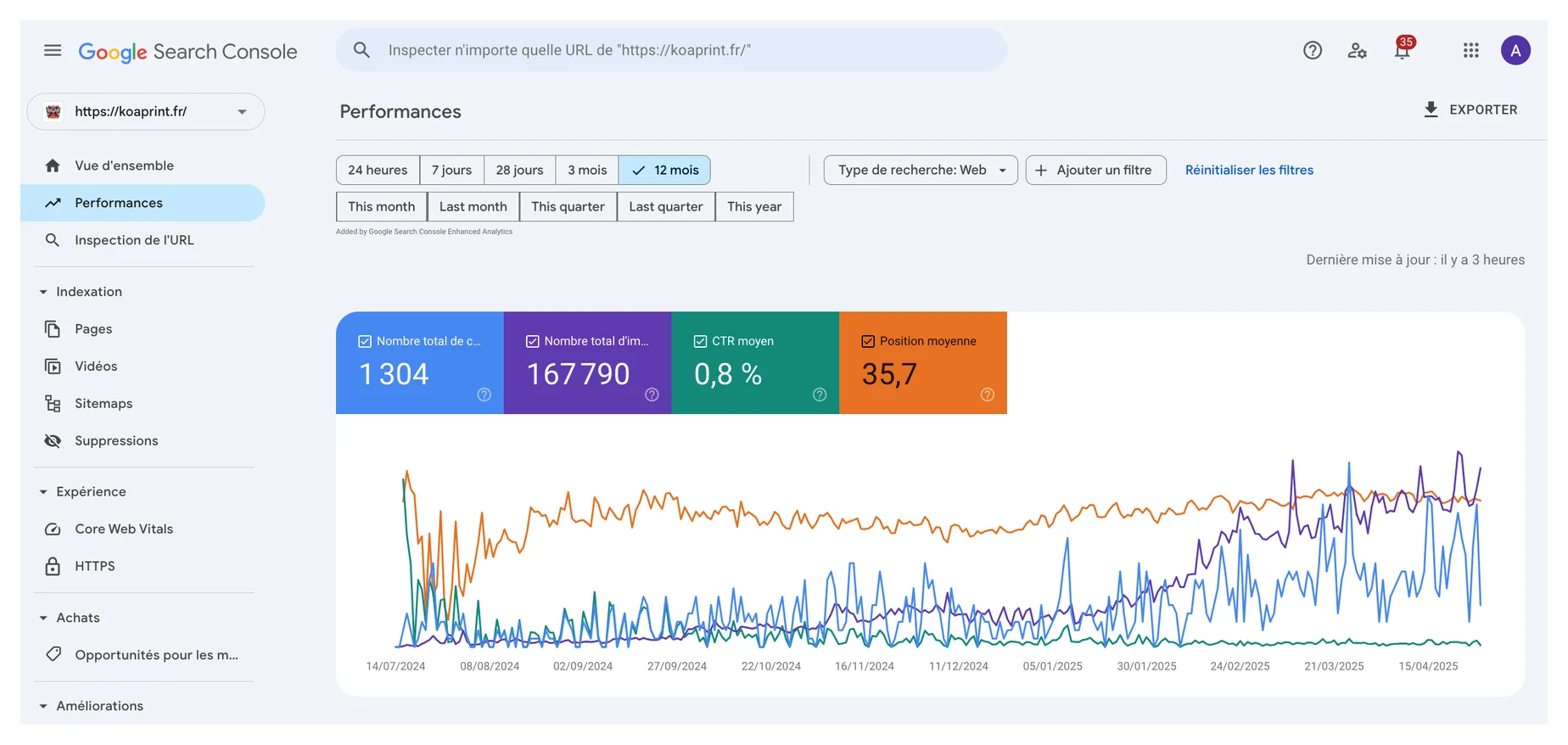Click the Suppressions crossed-eye icon
The width and height of the screenshot is (1568, 745).
pyautogui.click(x=53, y=440)
